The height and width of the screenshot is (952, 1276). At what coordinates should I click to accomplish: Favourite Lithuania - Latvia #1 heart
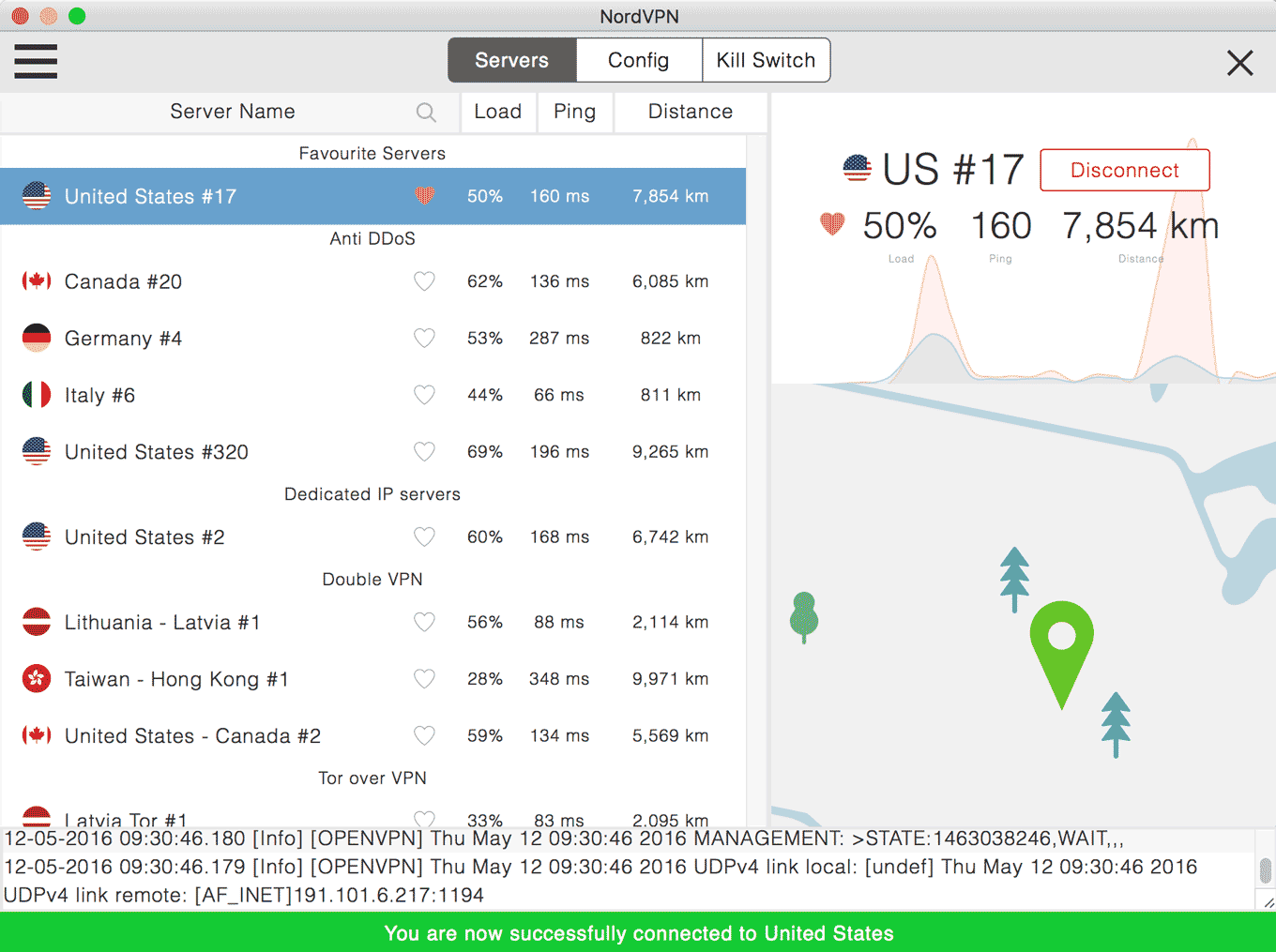[425, 622]
